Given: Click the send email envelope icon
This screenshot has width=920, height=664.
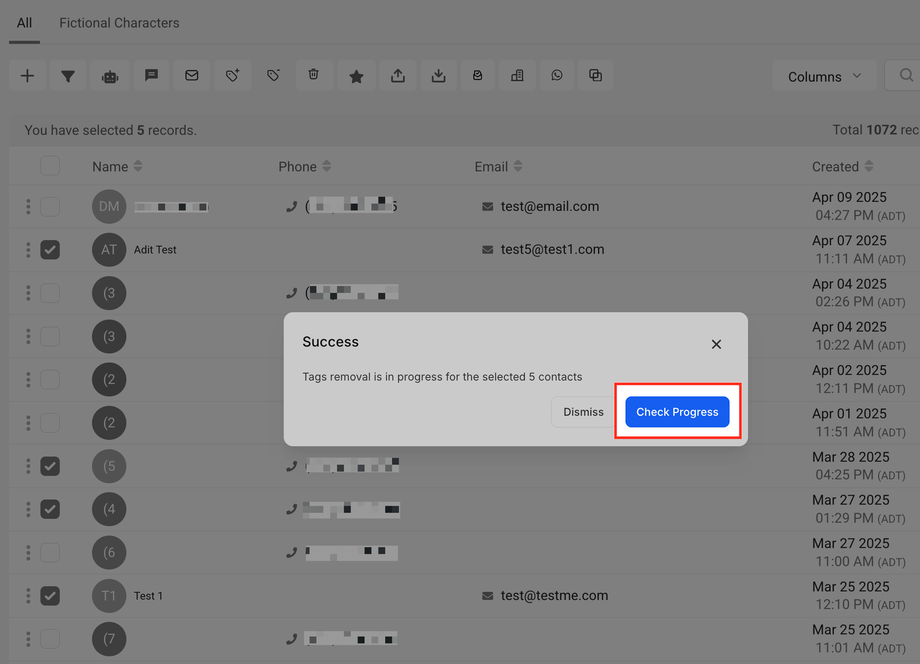Looking at the screenshot, I should point(192,76).
